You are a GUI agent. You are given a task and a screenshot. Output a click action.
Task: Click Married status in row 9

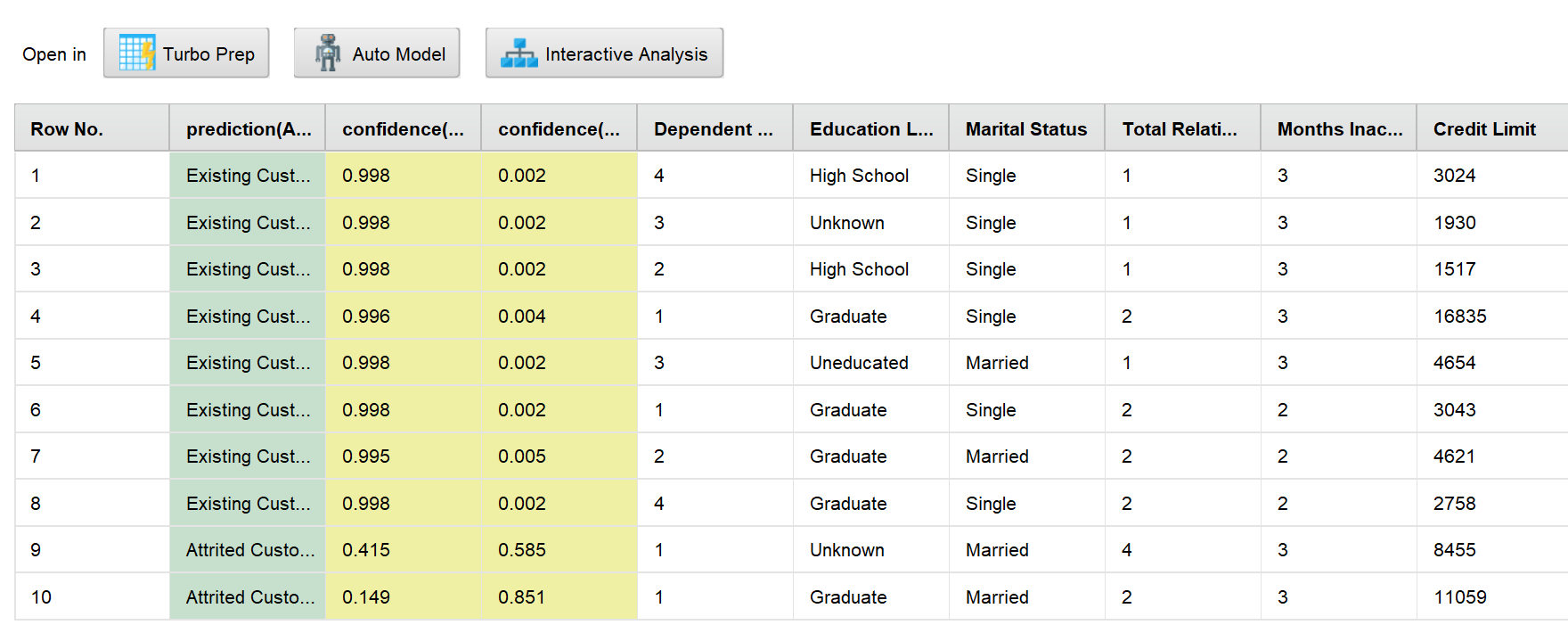pos(1027,550)
